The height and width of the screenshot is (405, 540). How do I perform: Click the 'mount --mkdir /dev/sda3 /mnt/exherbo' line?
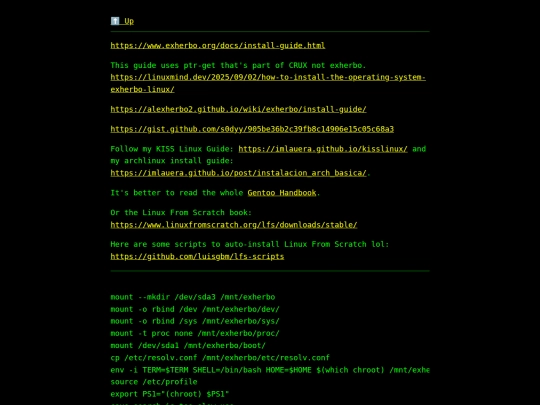coord(193,297)
